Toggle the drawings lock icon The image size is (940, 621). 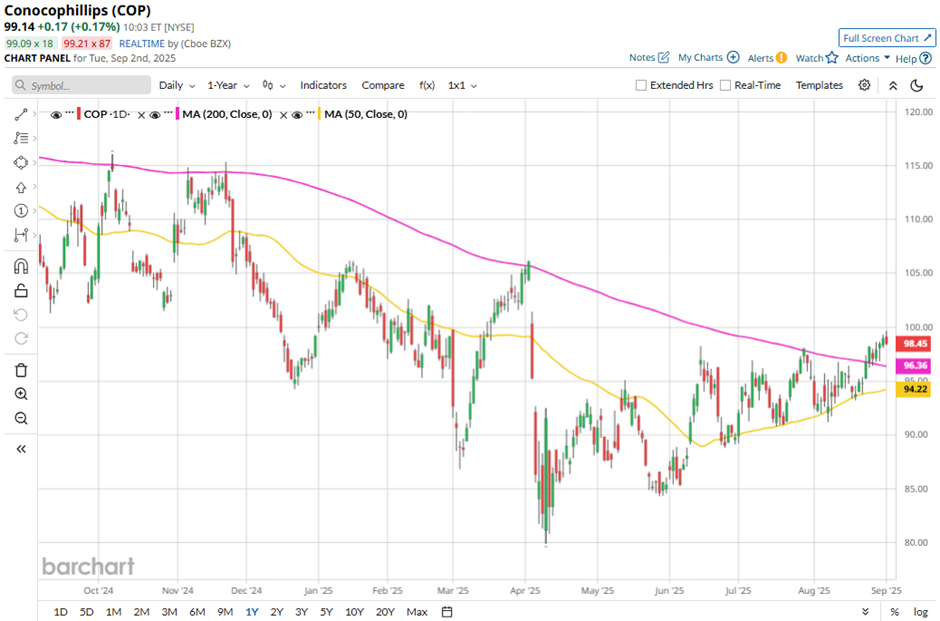click(21, 291)
